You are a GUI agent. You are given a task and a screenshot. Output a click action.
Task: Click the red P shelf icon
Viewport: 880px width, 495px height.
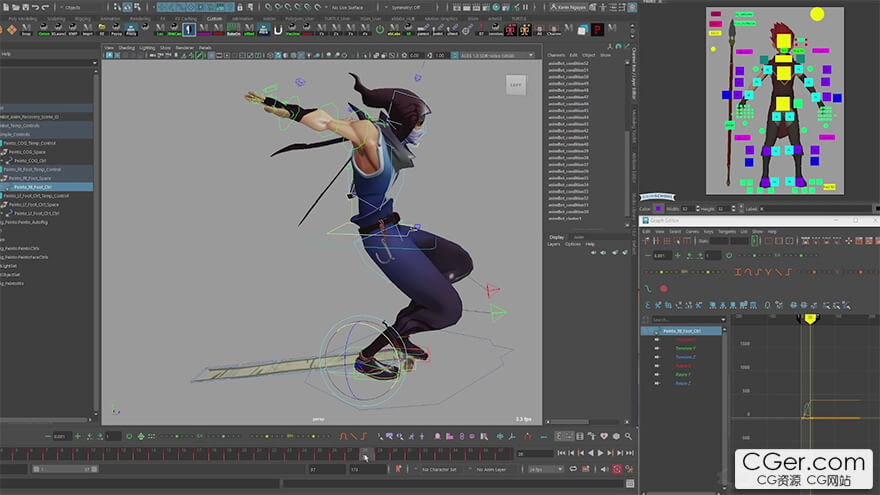click(x=597, y=29)
